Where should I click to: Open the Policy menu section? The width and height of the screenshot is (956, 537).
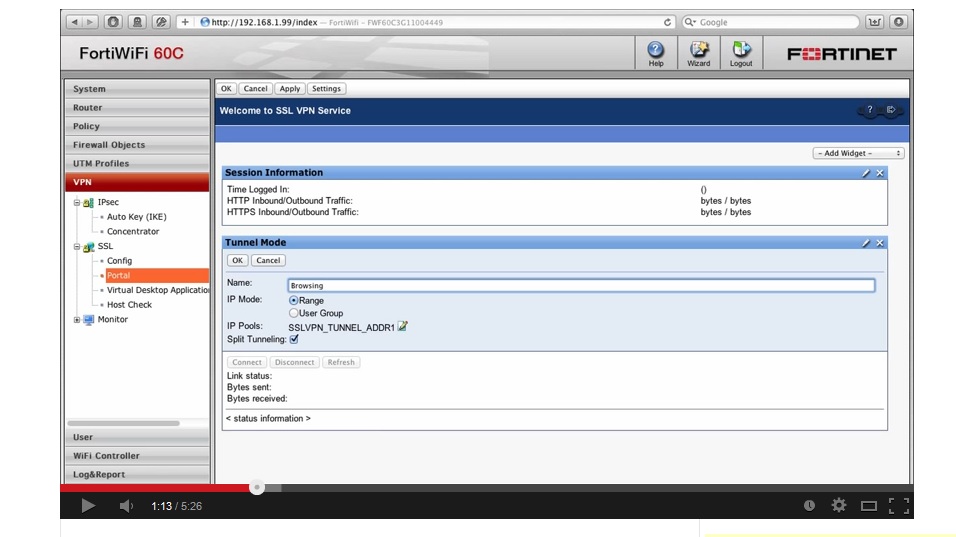[137, 126]
